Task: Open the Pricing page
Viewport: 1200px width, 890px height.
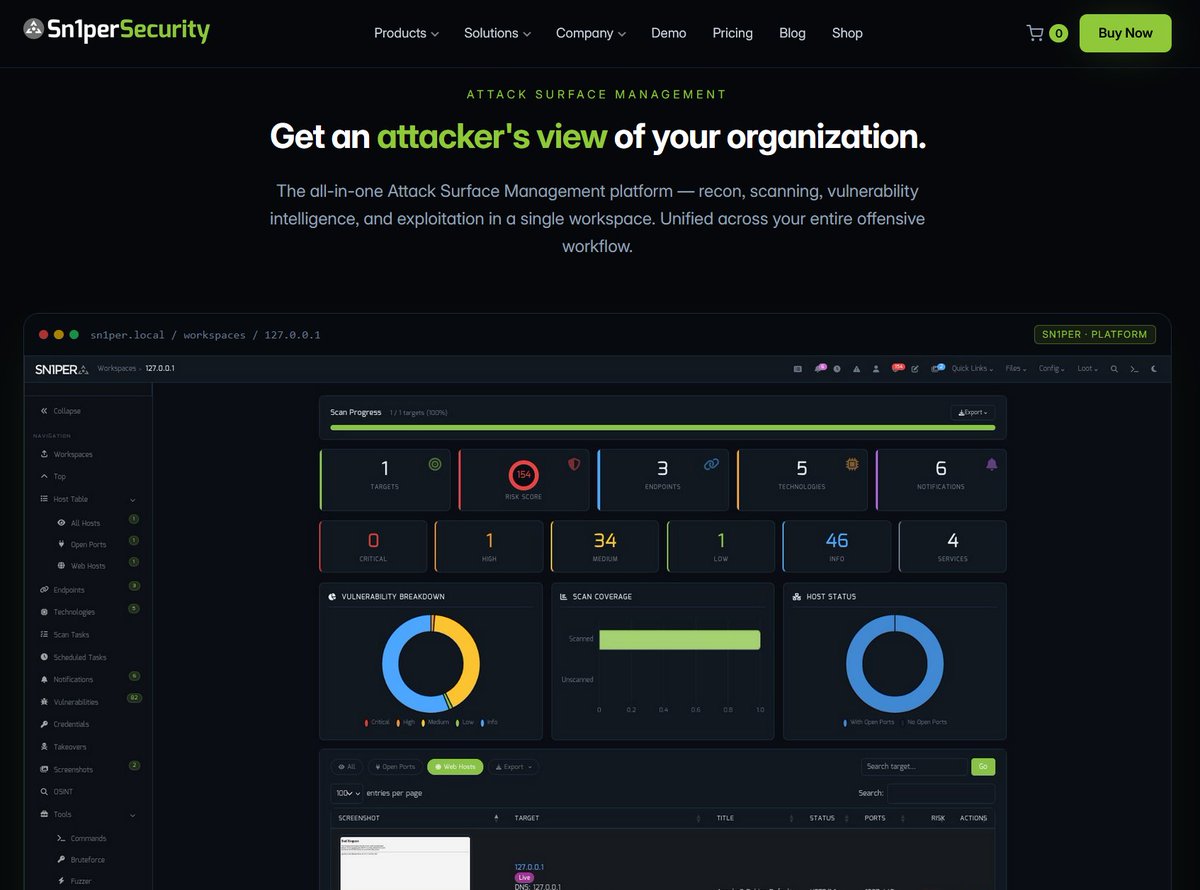Action: tap(732, 33)
